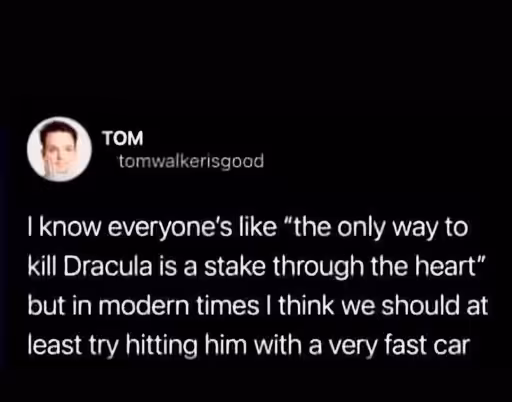Open the tomwalkerisgood handle

[192, 162]
